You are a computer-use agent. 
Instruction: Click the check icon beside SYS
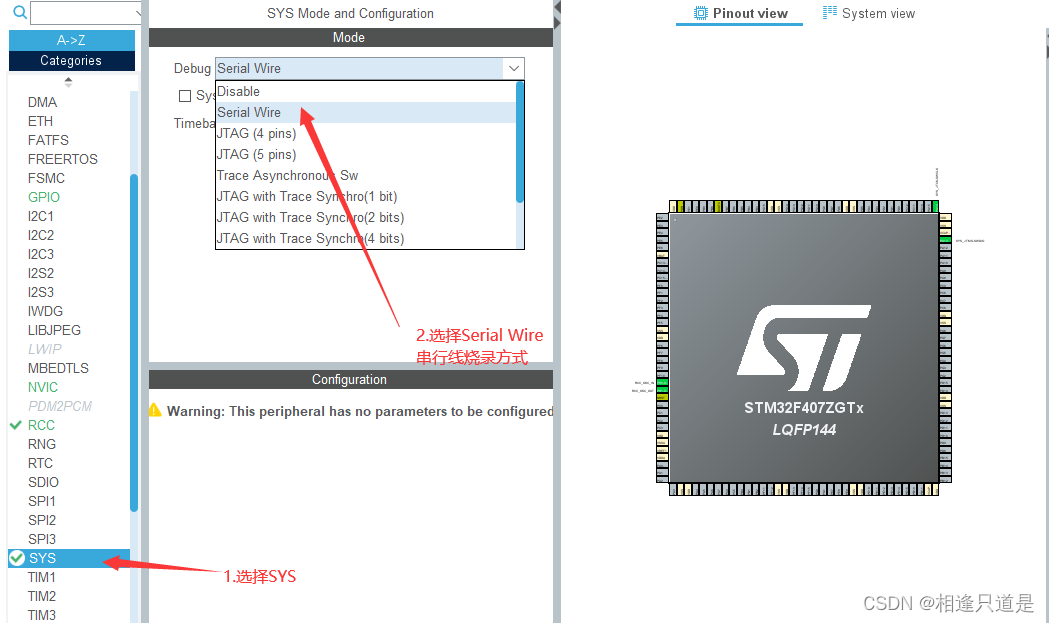pos(17,558)
